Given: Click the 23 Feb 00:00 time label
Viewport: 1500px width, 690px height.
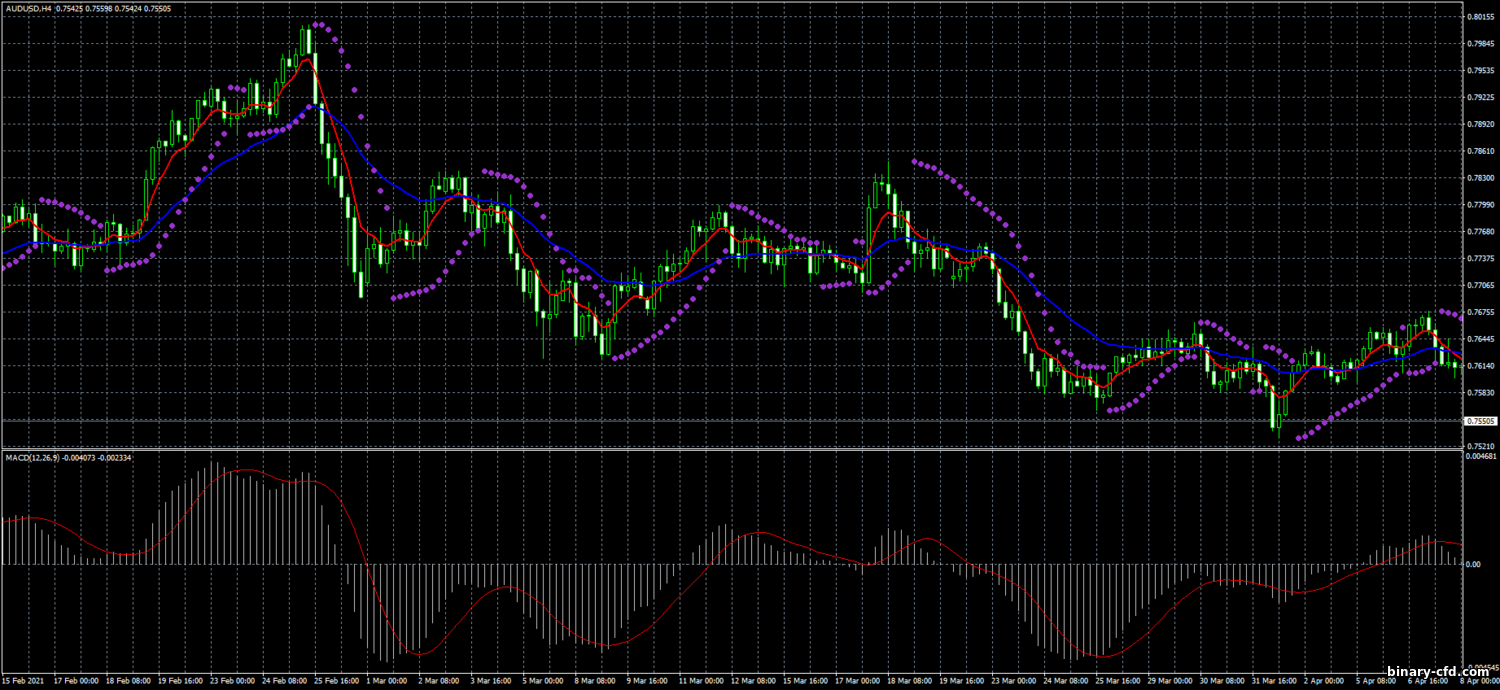Looking at the screenshot, I should point(231,681).
